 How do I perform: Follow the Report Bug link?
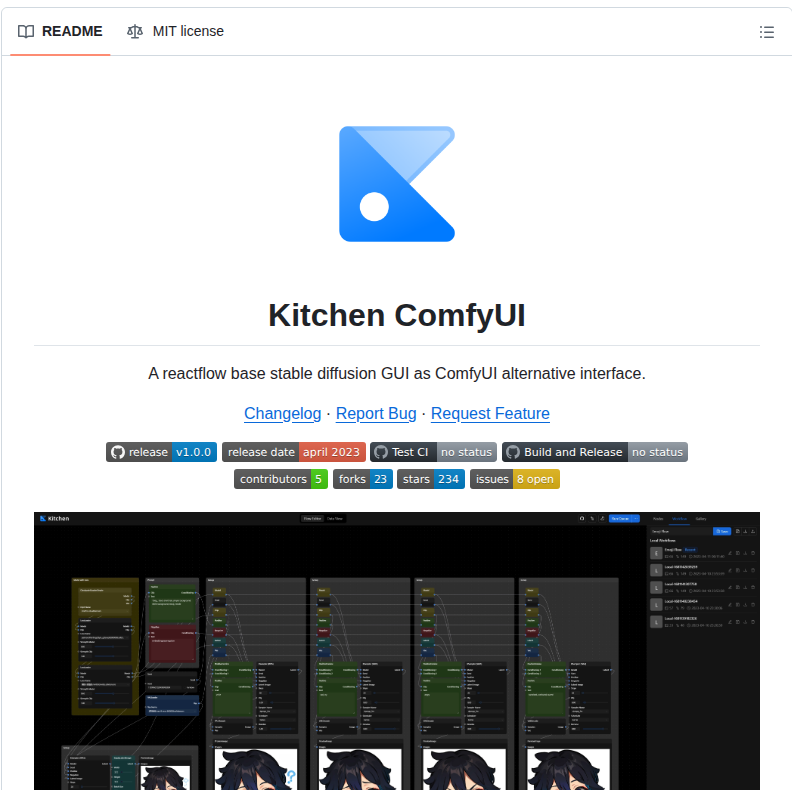[376, 413]
